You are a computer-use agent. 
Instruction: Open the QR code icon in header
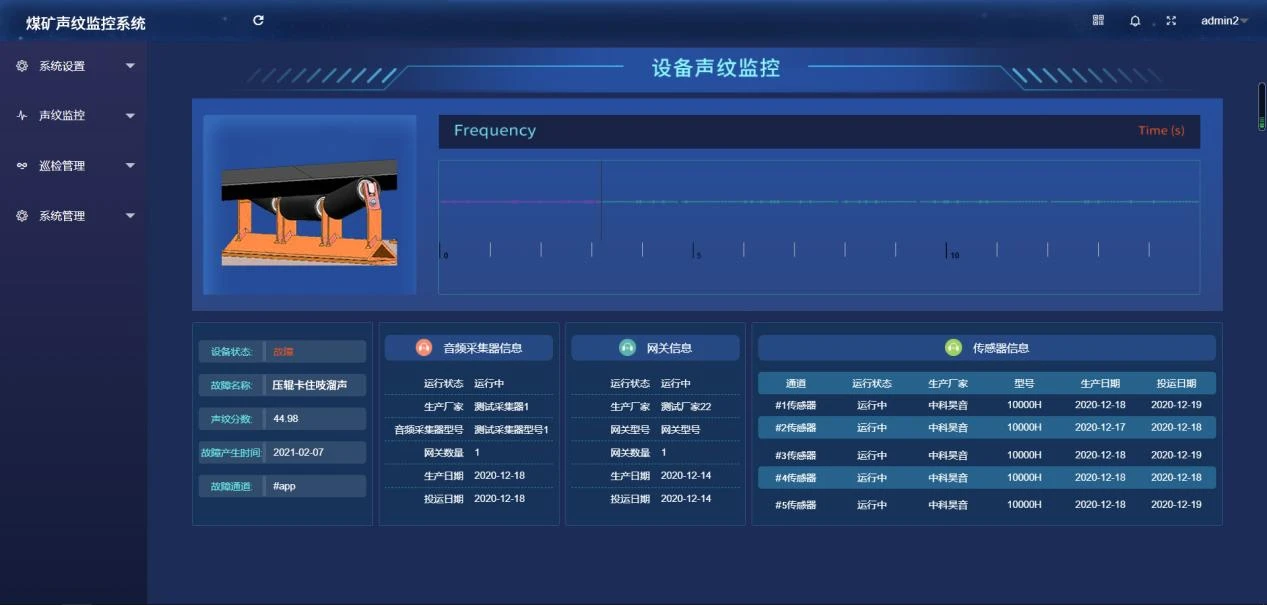1098,20
